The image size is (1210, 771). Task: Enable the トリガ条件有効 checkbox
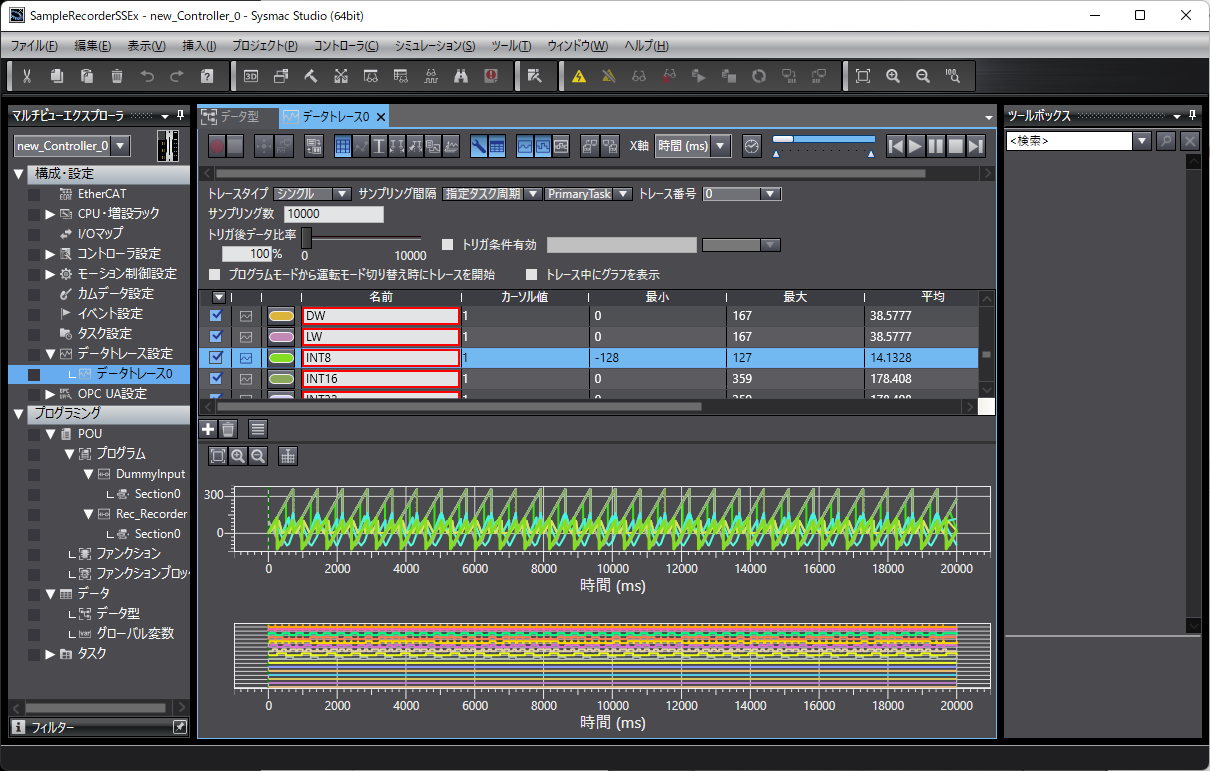pos(448,245)
